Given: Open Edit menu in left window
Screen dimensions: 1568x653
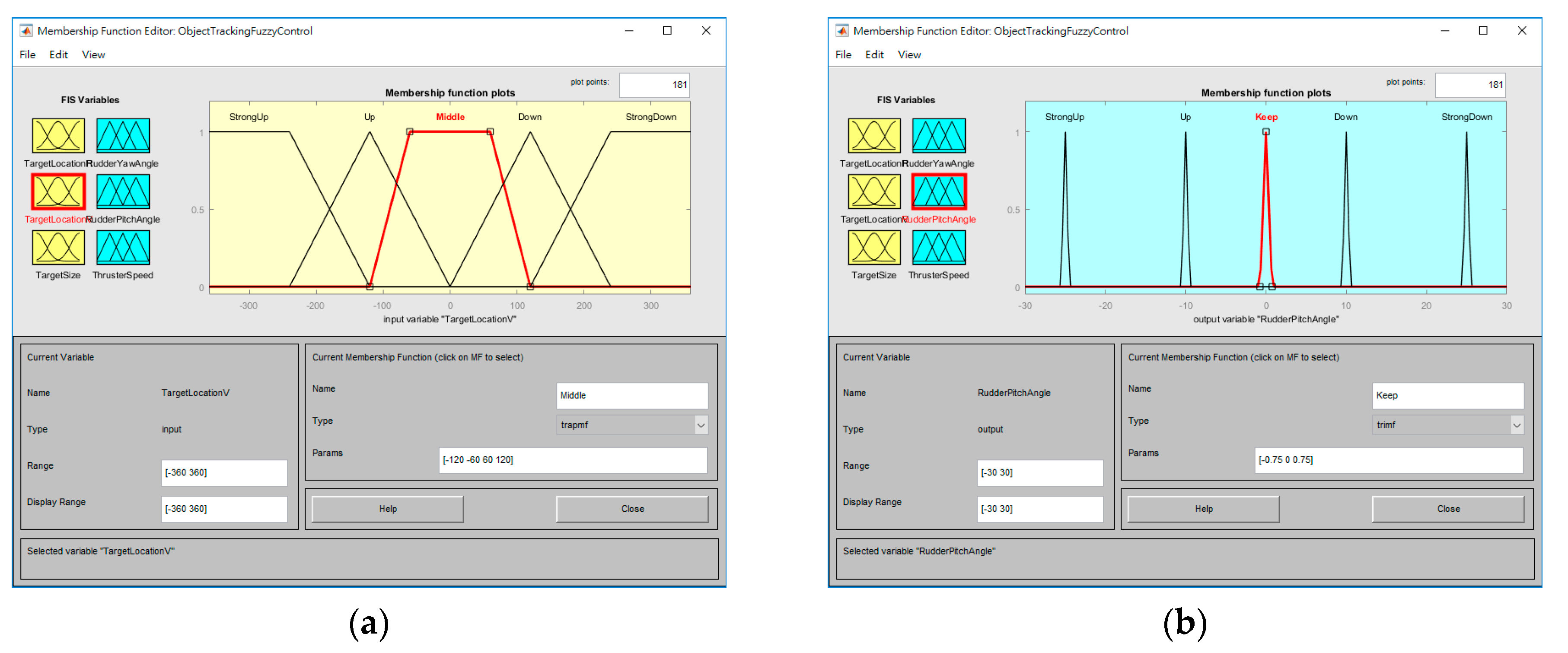Looking at the screenshot, I should tap(58, 55).
